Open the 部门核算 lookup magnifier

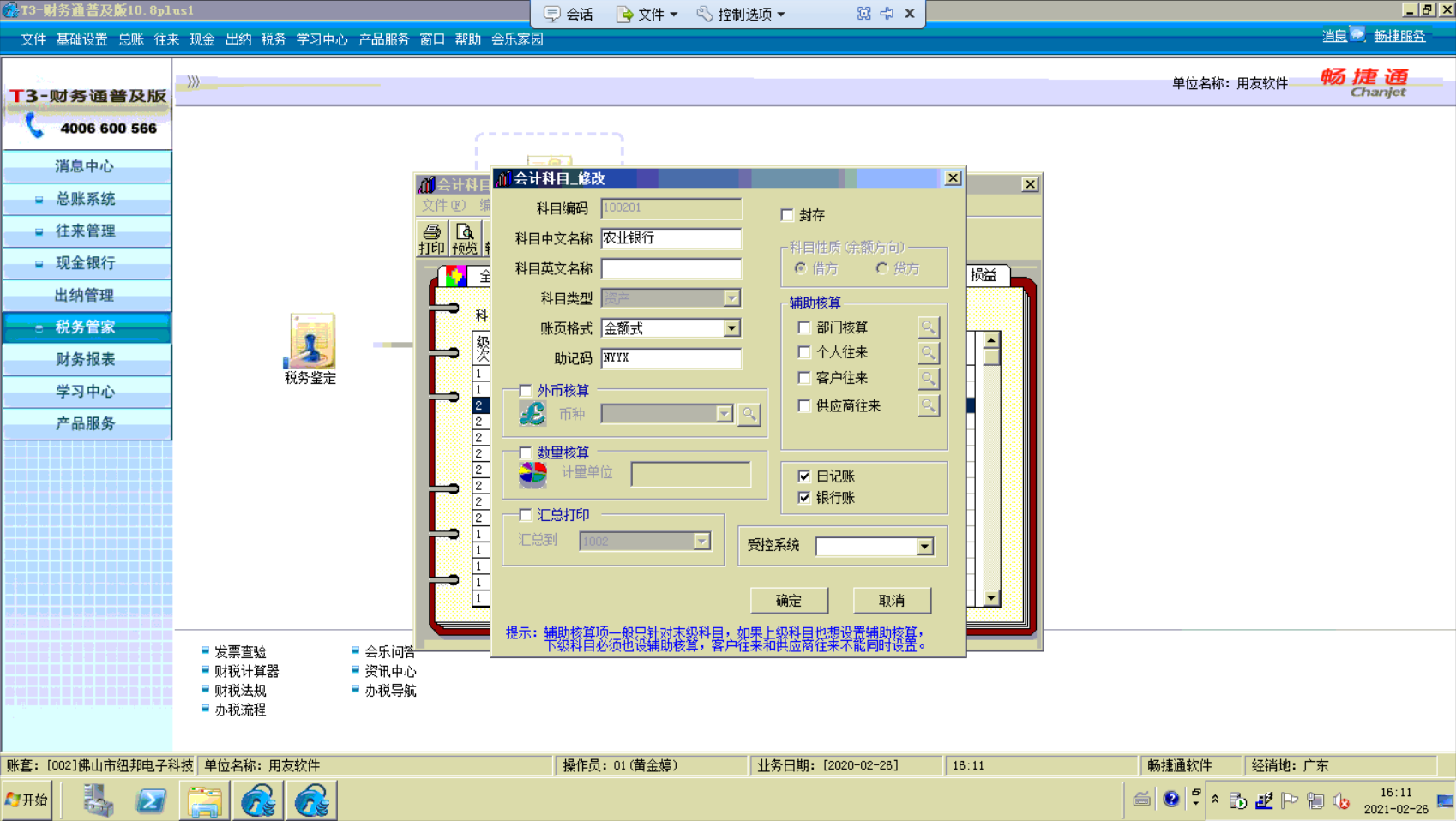coord(928,327)
